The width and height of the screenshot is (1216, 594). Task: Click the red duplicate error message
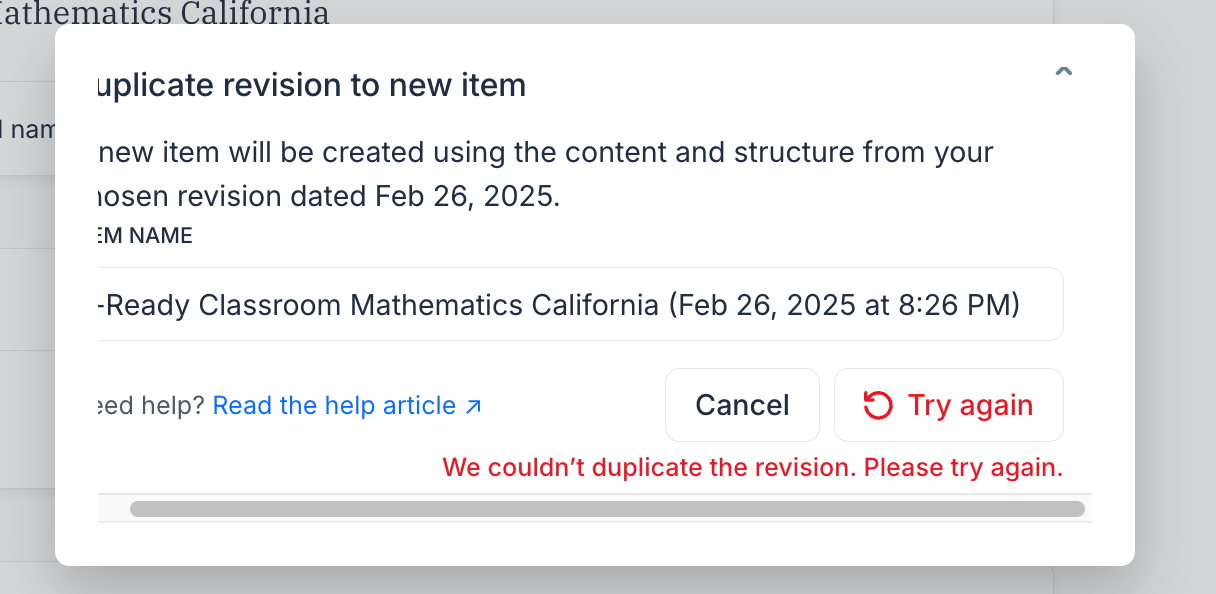tap(753, 467)
